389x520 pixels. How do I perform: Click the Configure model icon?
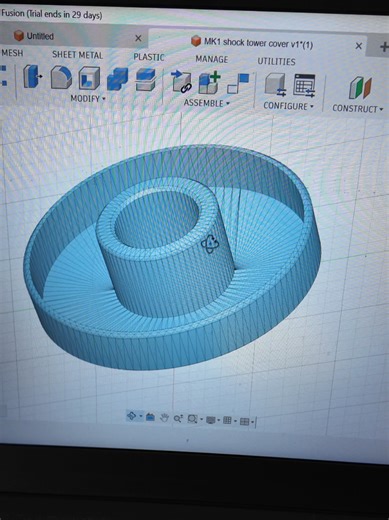(275, 85)
